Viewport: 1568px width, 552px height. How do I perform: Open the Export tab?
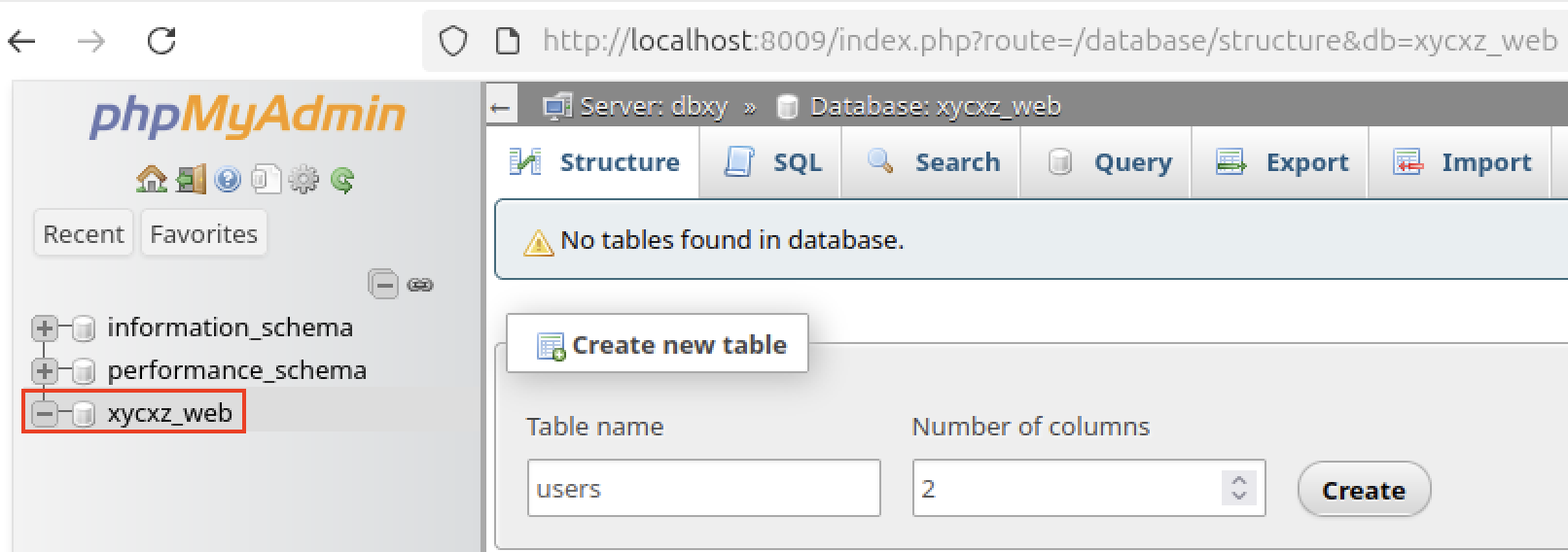1282,162
